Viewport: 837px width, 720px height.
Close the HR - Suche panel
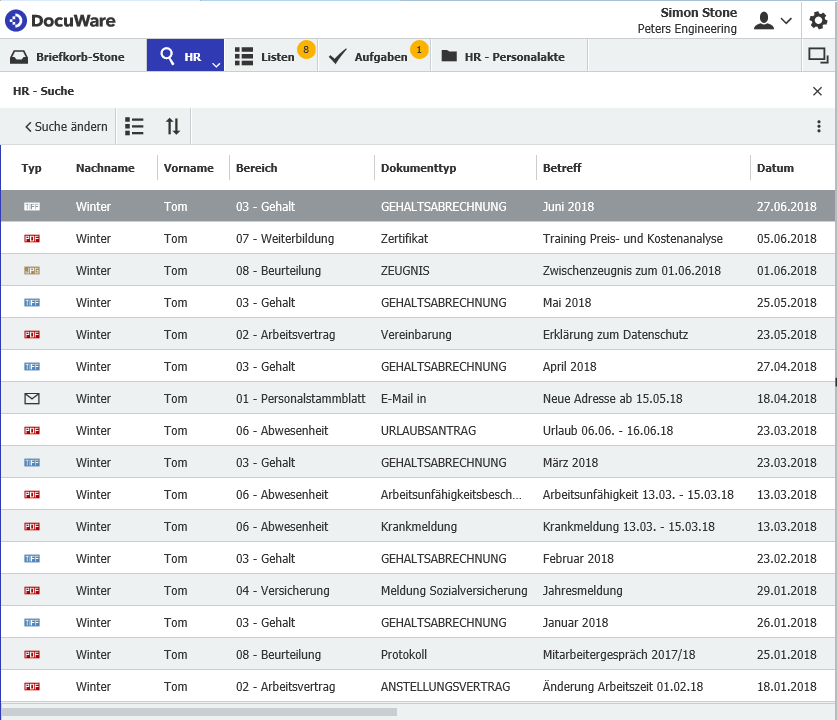tap(817, 91)
